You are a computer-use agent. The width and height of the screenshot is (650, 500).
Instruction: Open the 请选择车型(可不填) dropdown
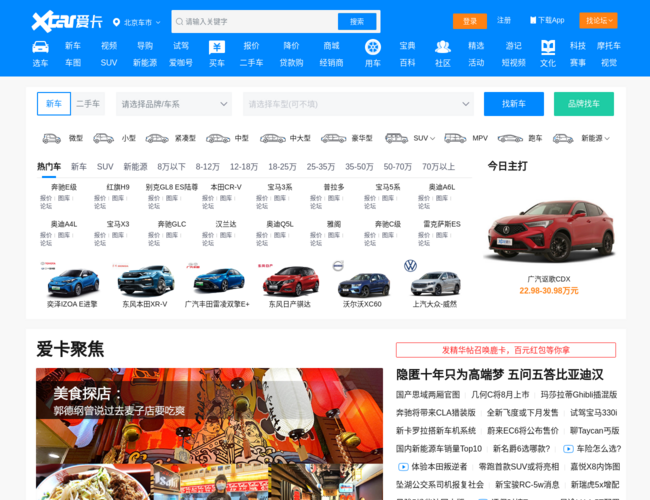(x=358, y=104)
